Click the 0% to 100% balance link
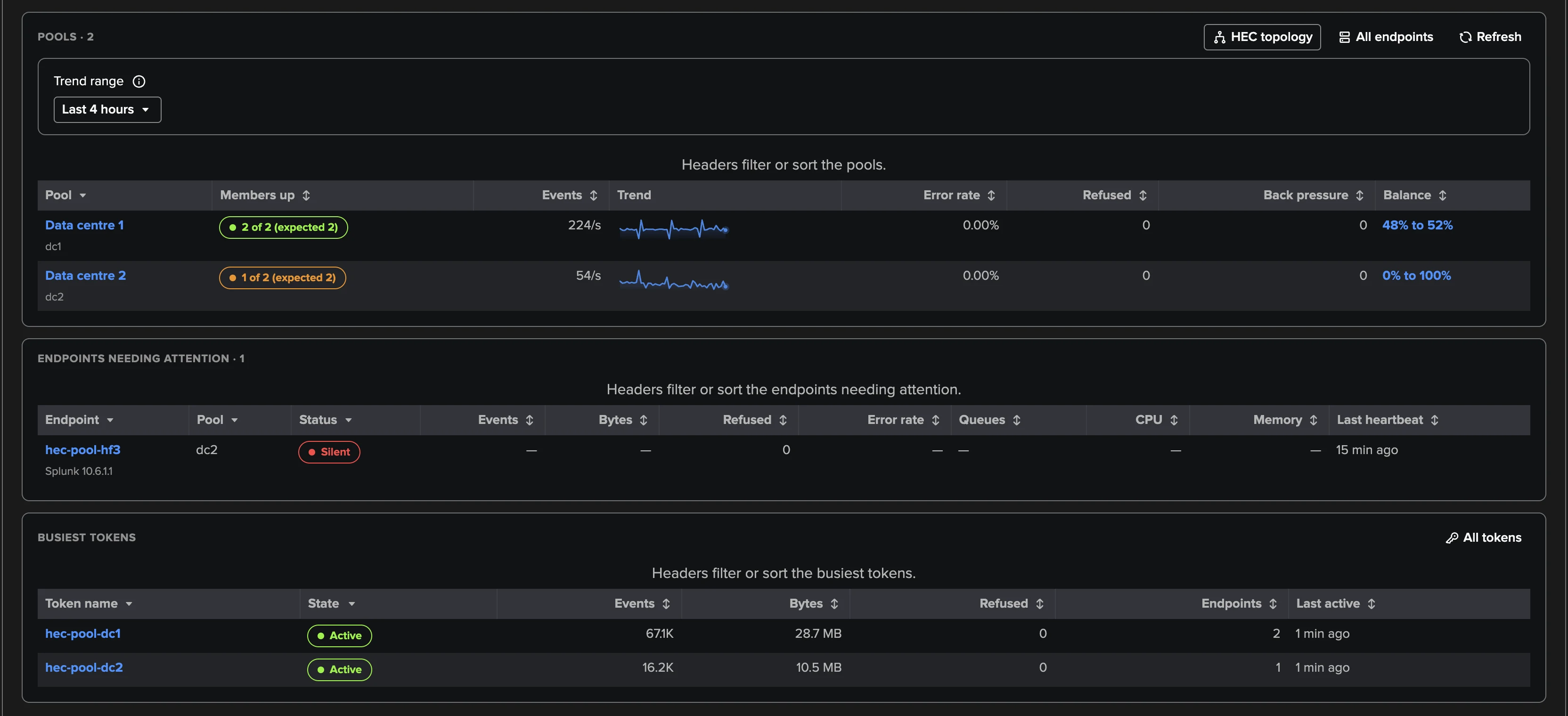The width and height of the screenshot is (1568, 716). [1416, 276]
